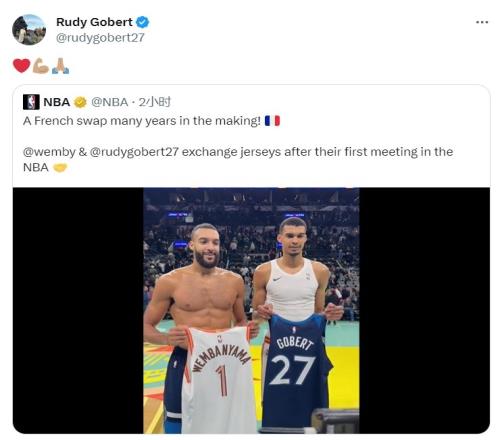500x440 pixels.
Task: Click the handshake emoji after NBA text
Action: (x=60, y=168)
